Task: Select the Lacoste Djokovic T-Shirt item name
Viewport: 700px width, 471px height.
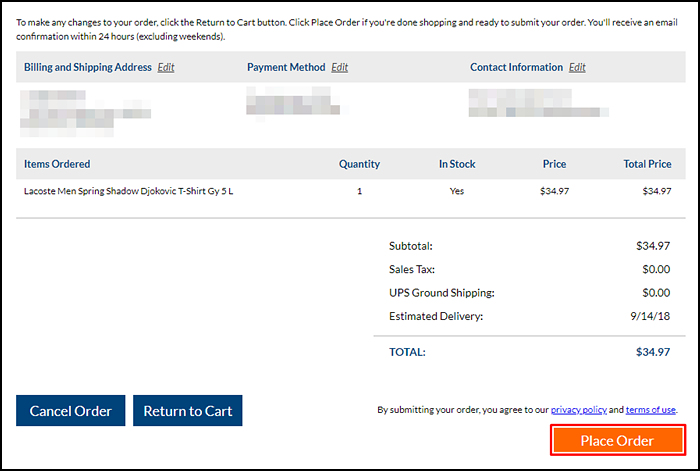Action: click(x=129, y=191)
